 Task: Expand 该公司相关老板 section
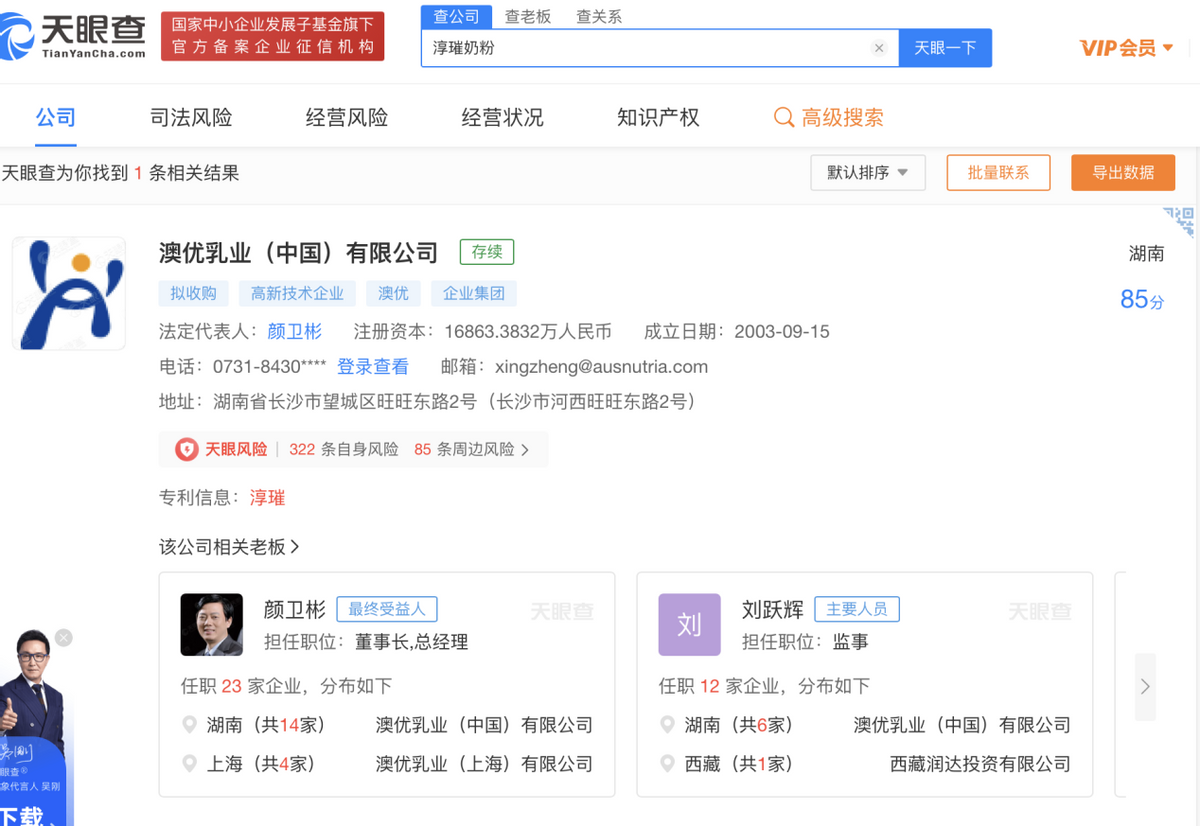(x=230, y=547)
